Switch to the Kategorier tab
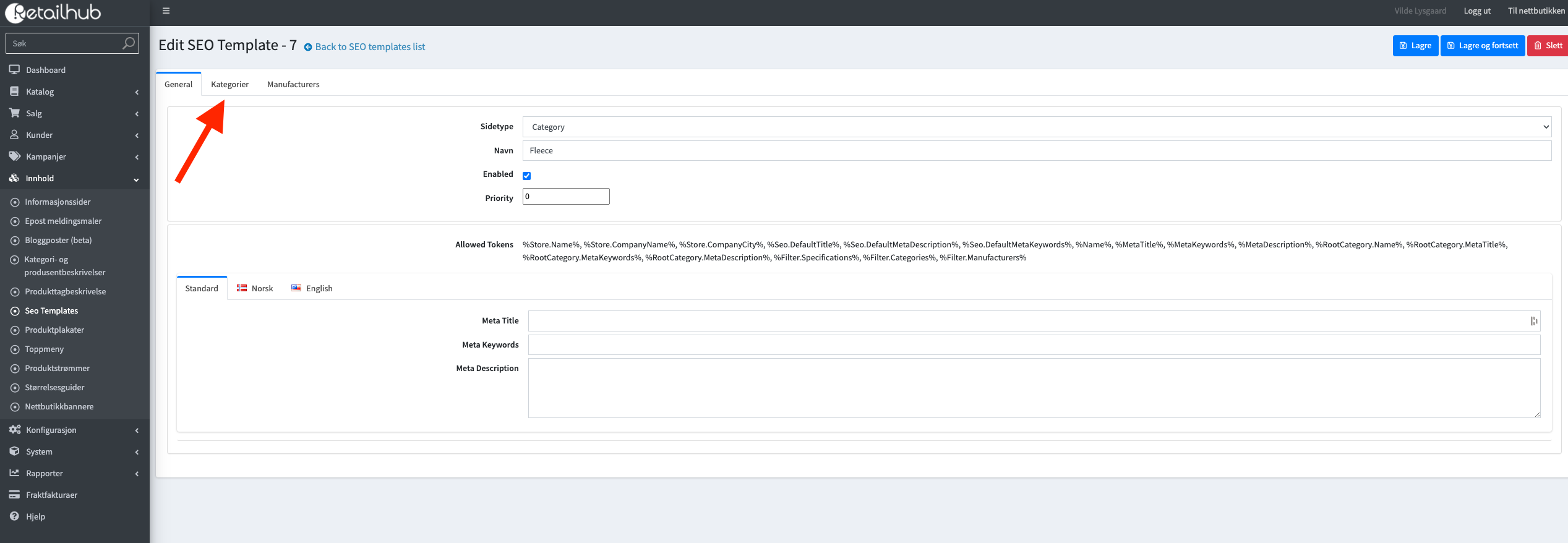The height and width of the screenshot is (543, 1568). pyautogui.click(x=229, y=84)
